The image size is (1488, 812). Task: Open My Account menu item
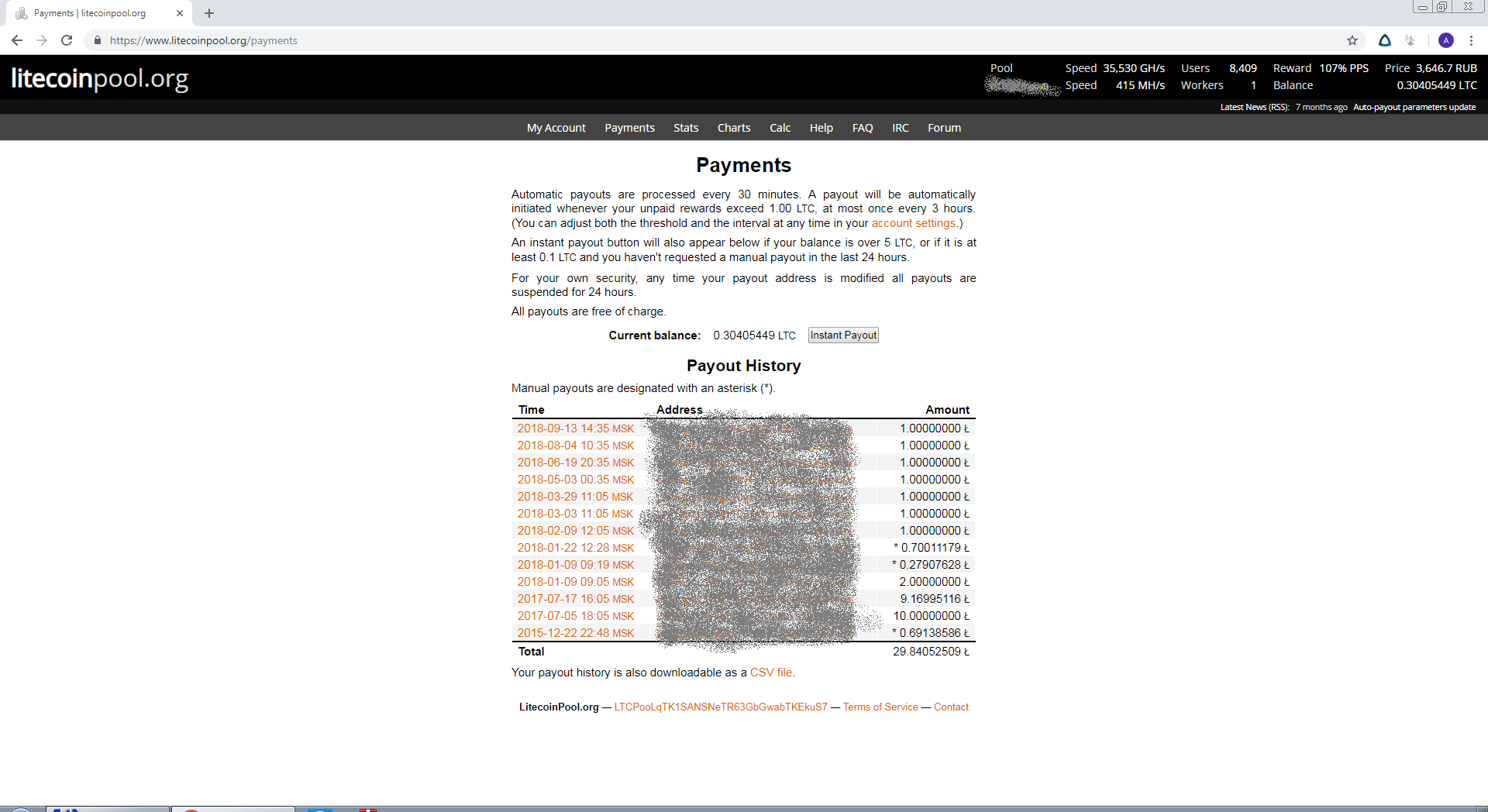[x=556, y=128]
